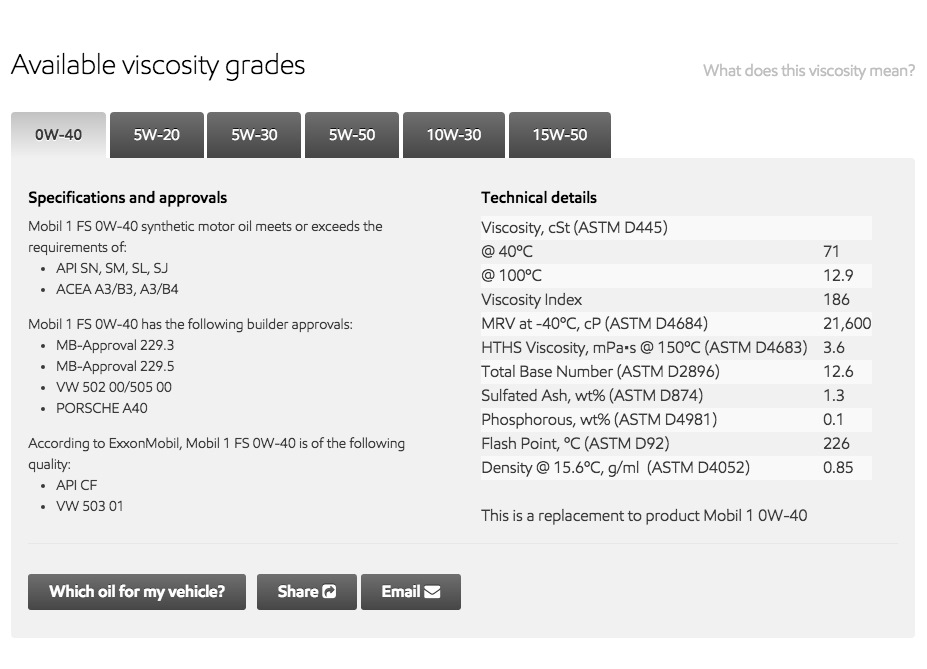This screenshot has width=927, height=669.
Task: Click 'Specifications and approvals' heading
Action: tap(128, 198)
